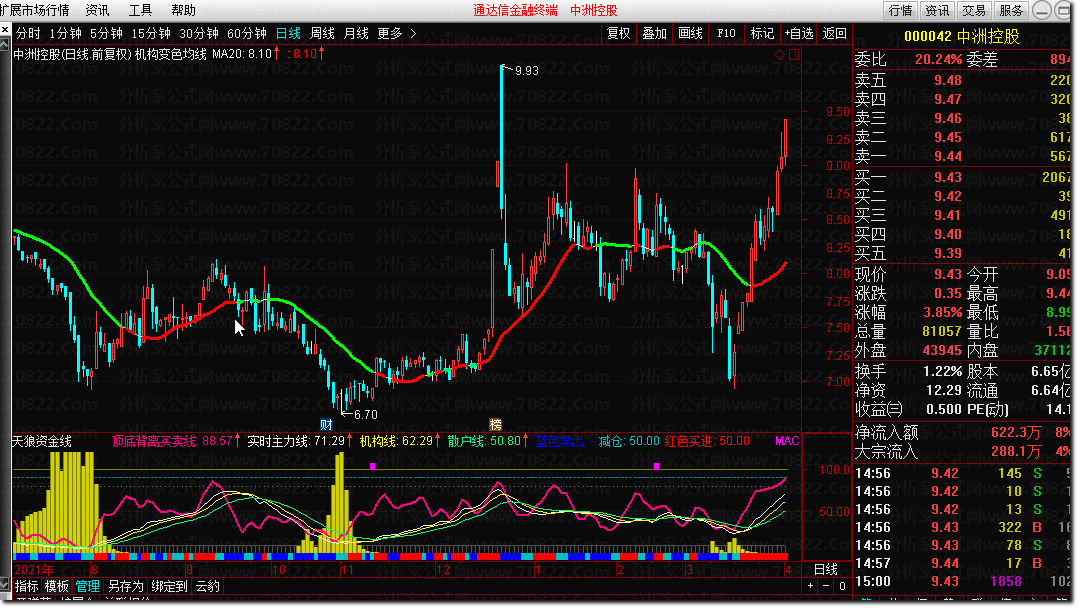Click the 模板 template tab
This screenshot has width=1079, height=608.
tap(56, 586)
